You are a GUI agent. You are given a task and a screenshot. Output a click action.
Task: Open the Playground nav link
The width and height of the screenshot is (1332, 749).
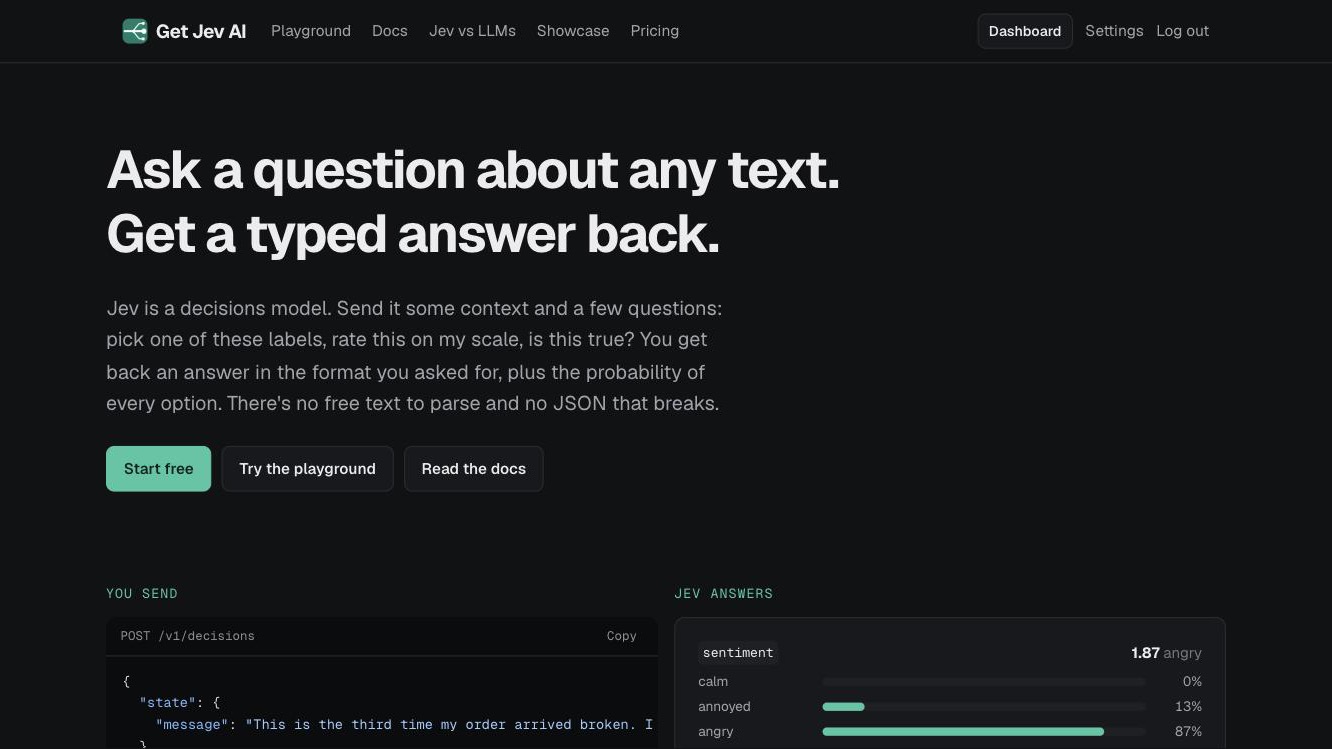[x=311, y=31]
